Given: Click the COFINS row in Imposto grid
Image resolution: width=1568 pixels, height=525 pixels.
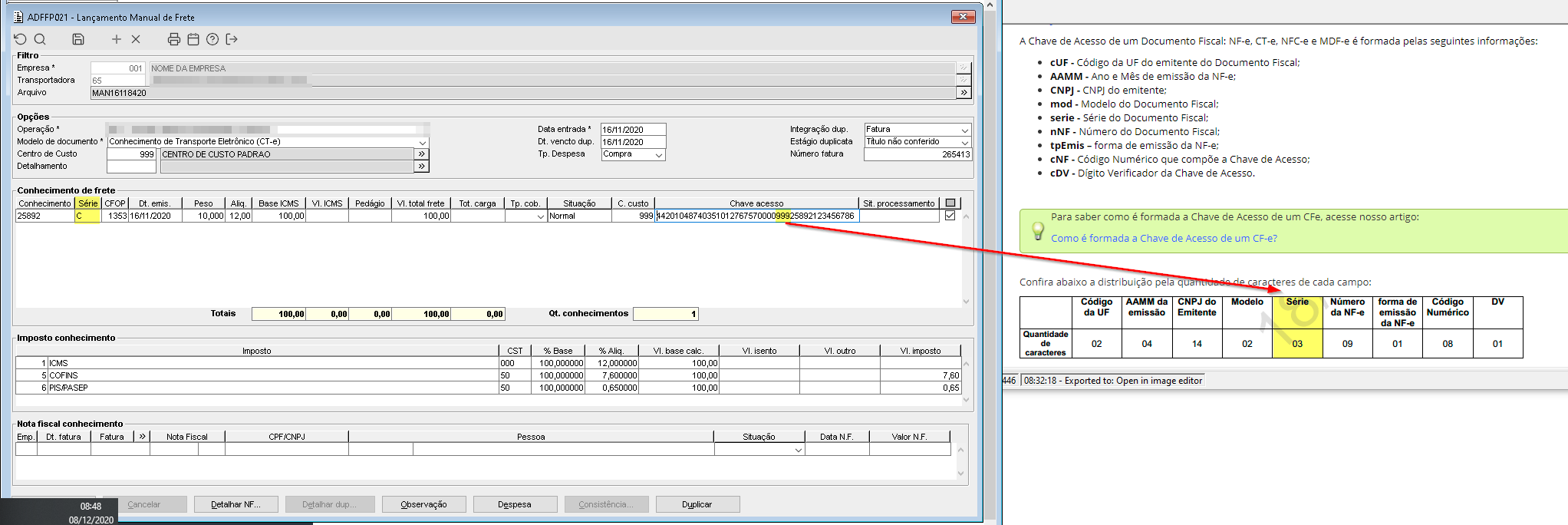Looking at the screenshot, I should pos(488,375).
